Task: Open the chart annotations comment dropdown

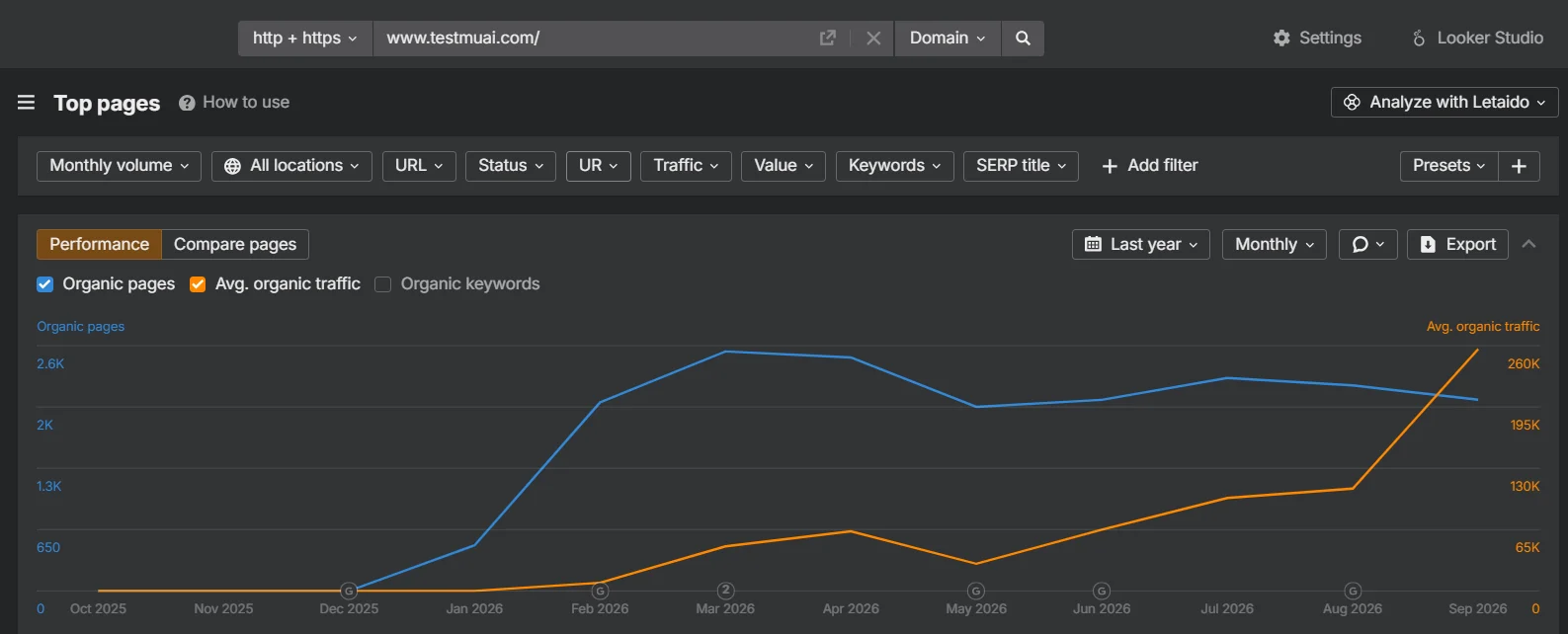Action: [x=1368, y=244]
